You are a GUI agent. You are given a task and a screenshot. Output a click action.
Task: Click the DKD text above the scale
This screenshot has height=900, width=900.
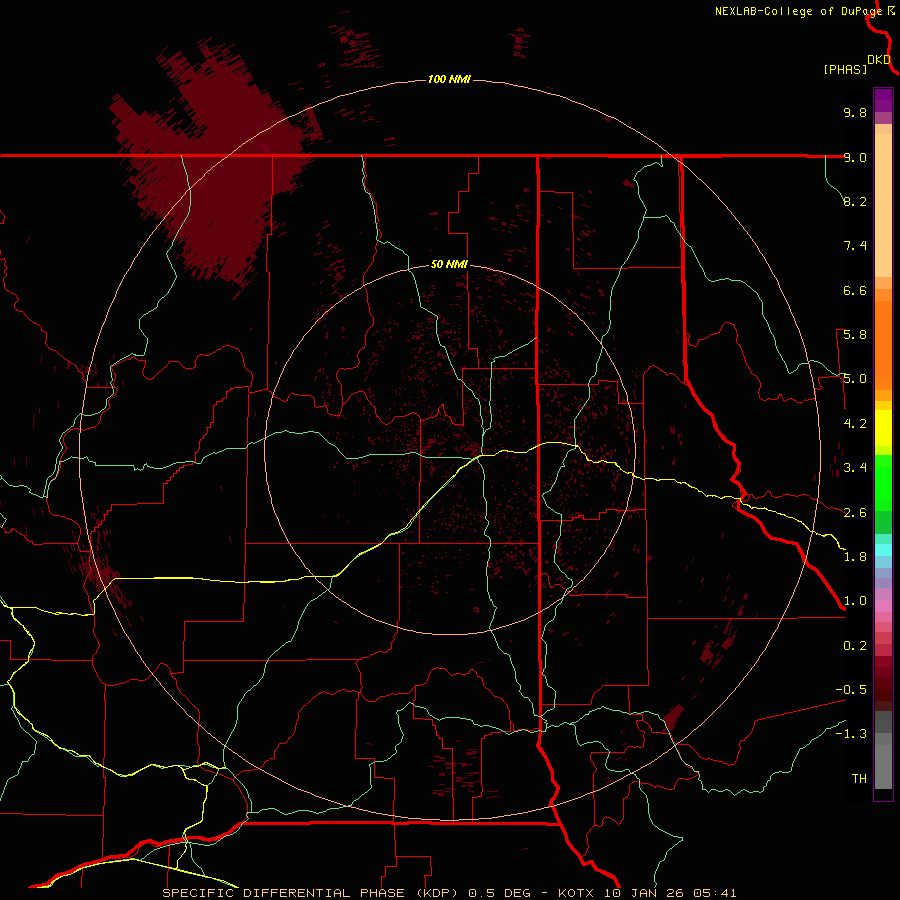click(x=879, y=60)
